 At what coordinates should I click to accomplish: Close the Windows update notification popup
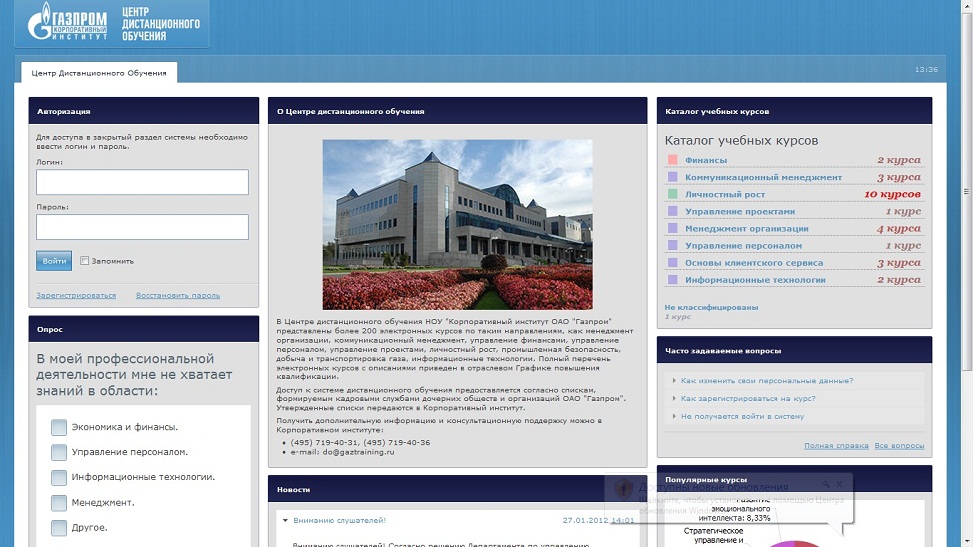click(840, 484)
